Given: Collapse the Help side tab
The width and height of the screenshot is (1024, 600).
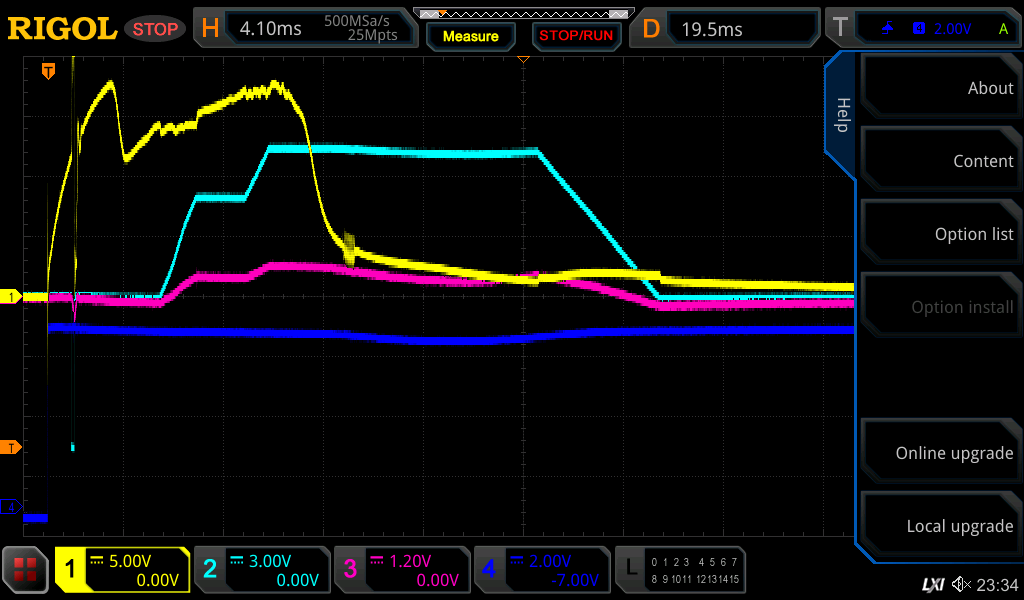Looking at the screenshot, I should pyautogui.click(x=842, y=115).
